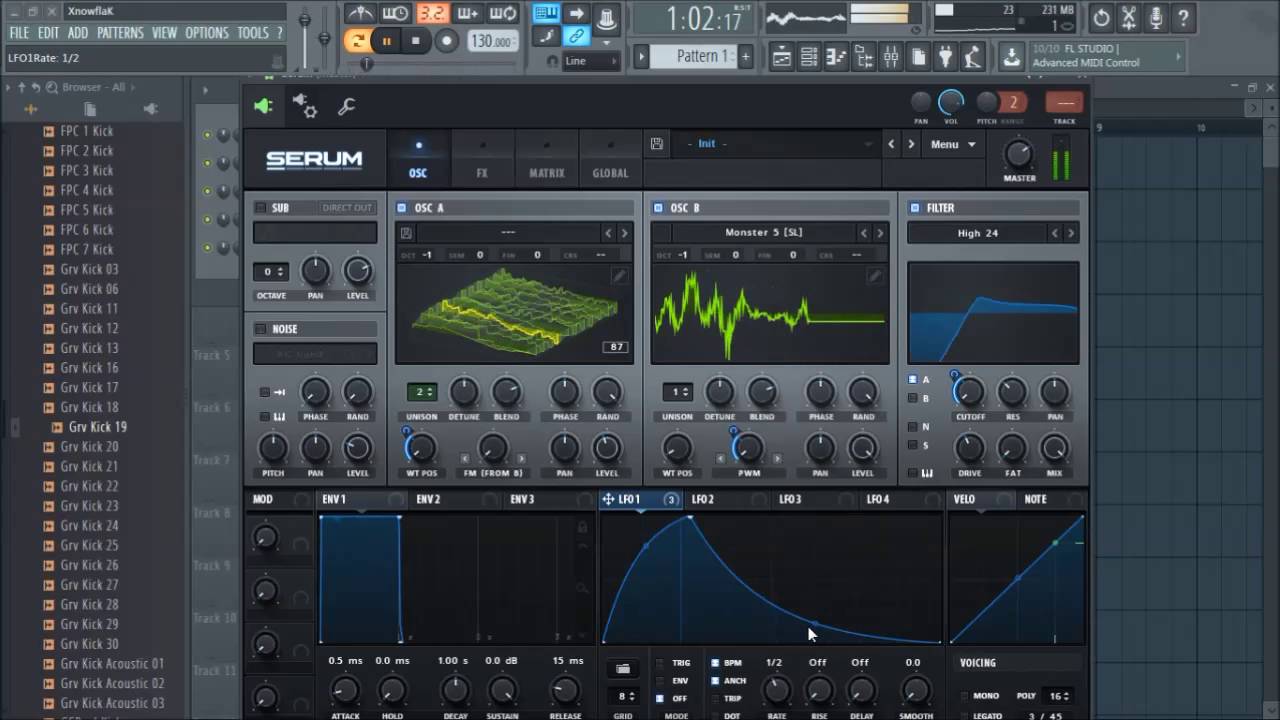Click the green speaker icon in plugin wrapper

pyautogui.click(x=263, y=106)
